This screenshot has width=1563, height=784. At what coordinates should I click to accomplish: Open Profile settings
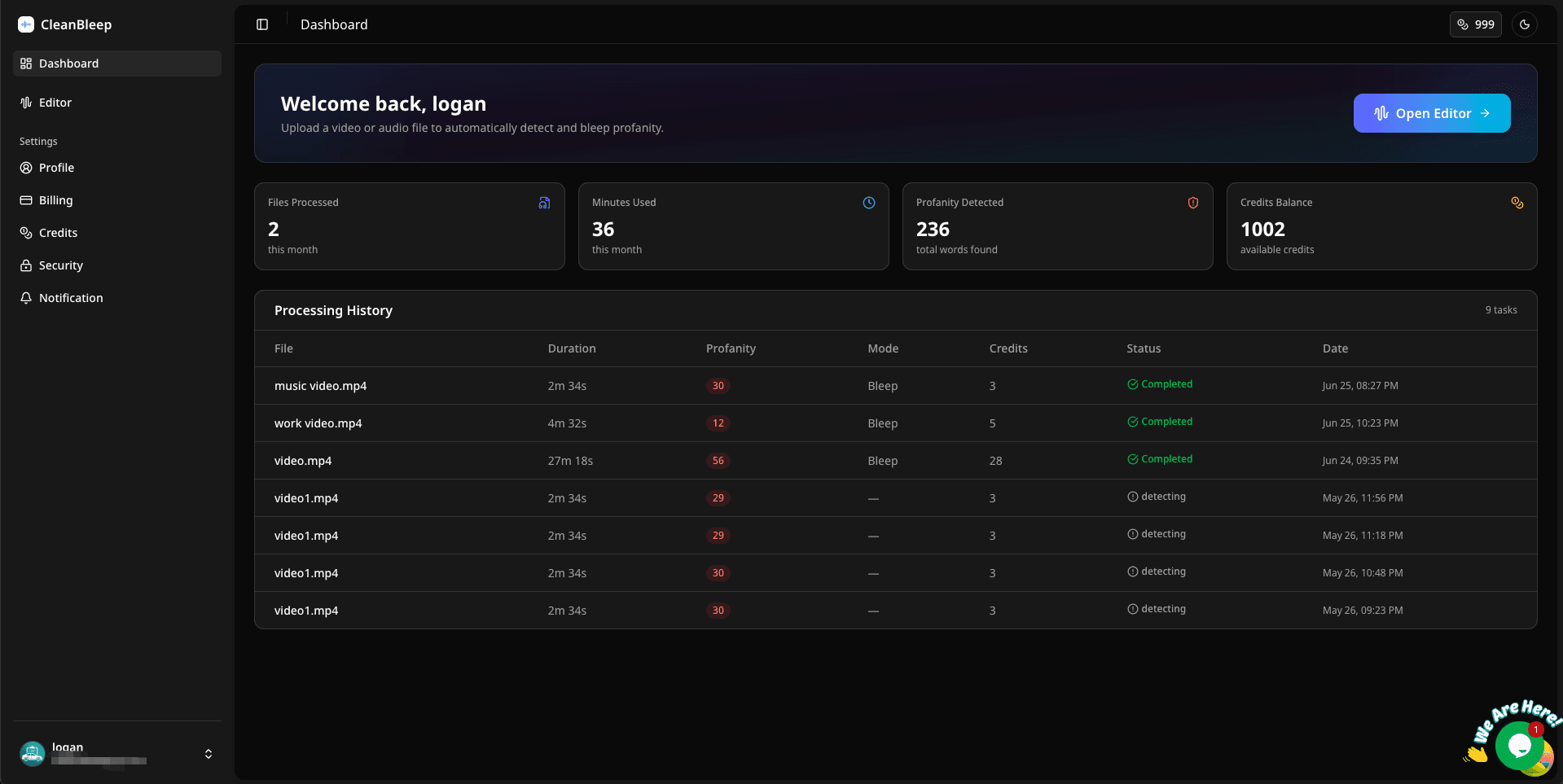(x=117, y=168)
